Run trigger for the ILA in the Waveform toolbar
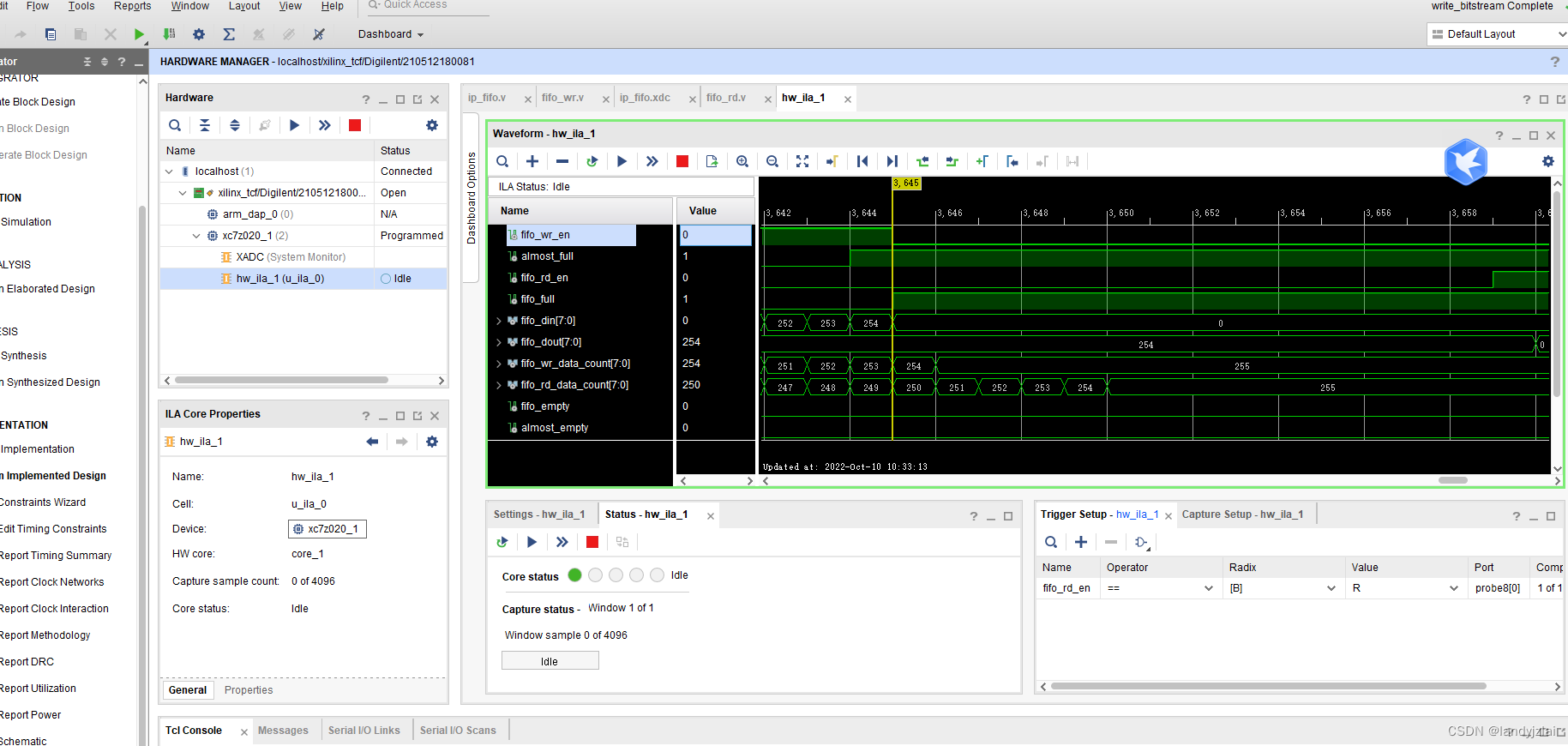This screenshot has height=746, width=1568. [x=622, y=161]
